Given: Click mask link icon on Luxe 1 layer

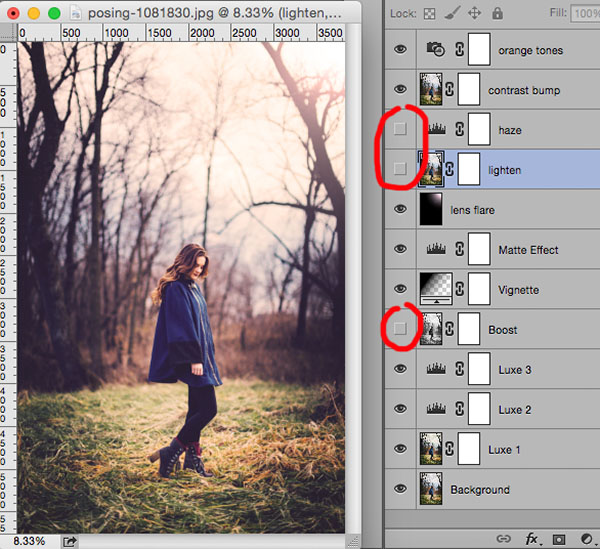Looking at the screenshot, I should click(x=450, y=449).
